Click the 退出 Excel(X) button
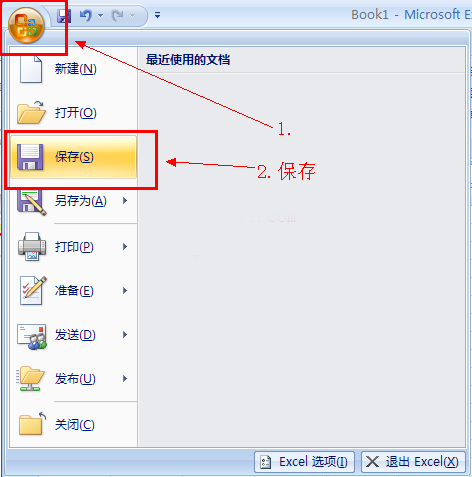Image resolution: width=472 pixels, height=477 pixels. pos(413,462)
